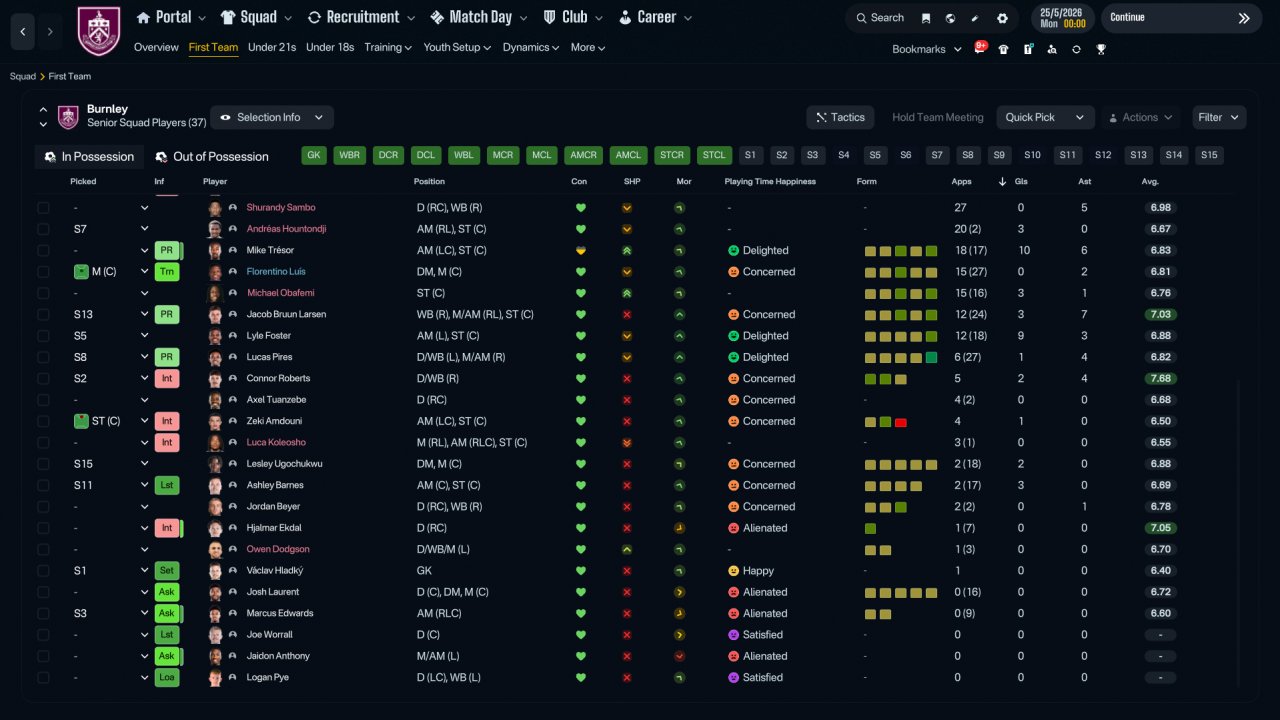This screenshot has width=1280, height=720.
Task: Click the circular transfers shortcut icon
Action: tap(1076, 49)
